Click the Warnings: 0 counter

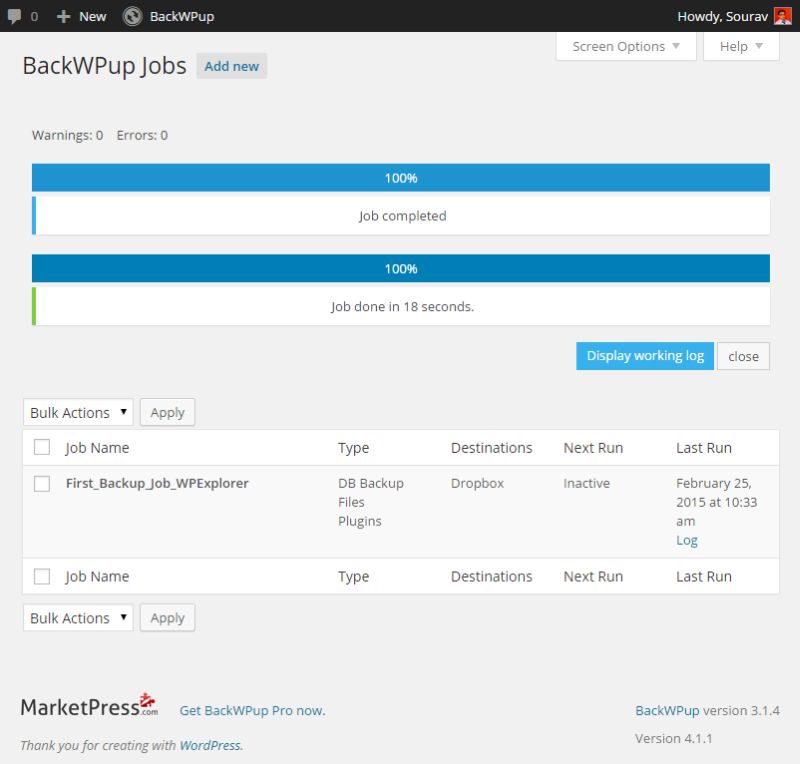coord(67,135)
